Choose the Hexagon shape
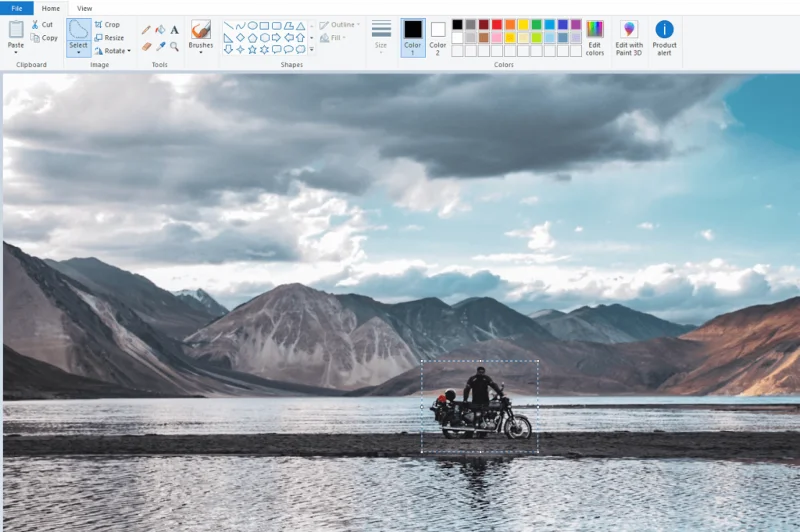 [264, 38]
